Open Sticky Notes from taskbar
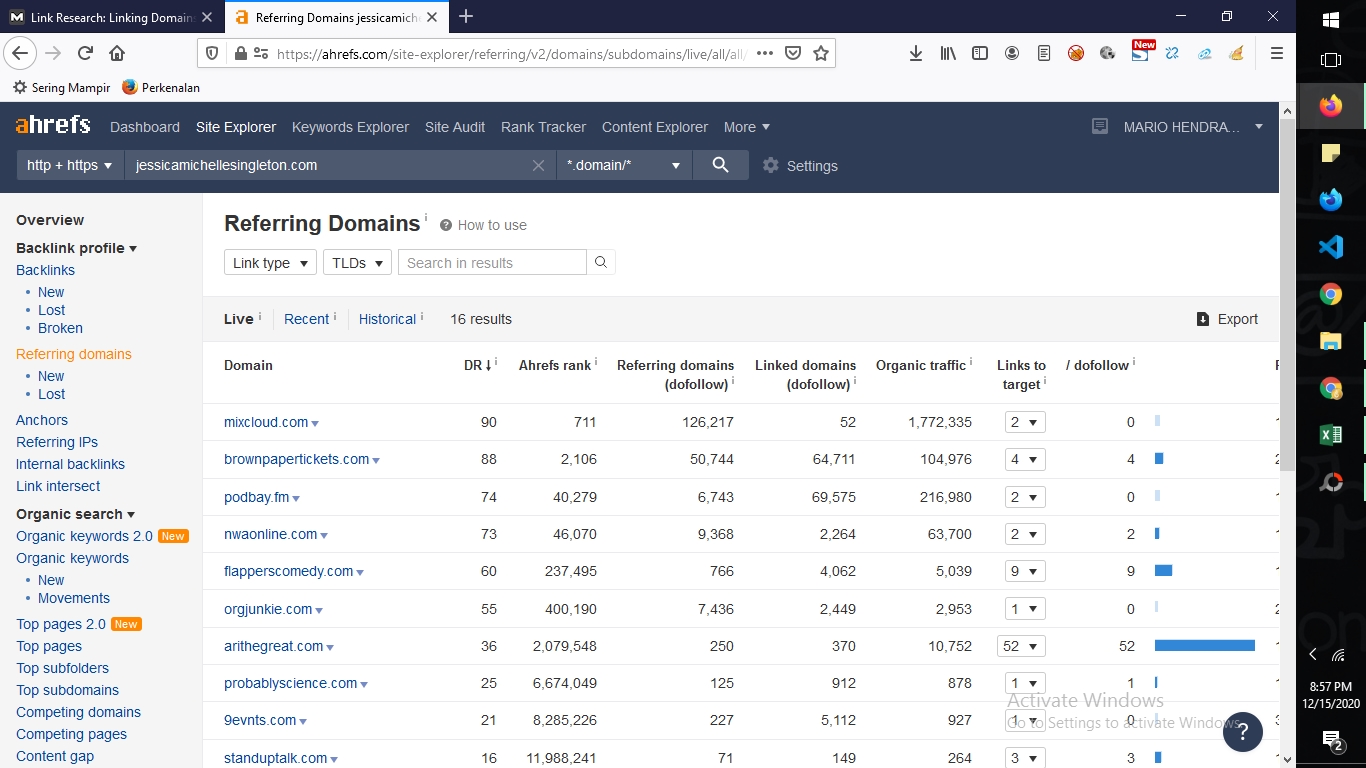This screenshot has height=768, width=1366. point(1331,153)
